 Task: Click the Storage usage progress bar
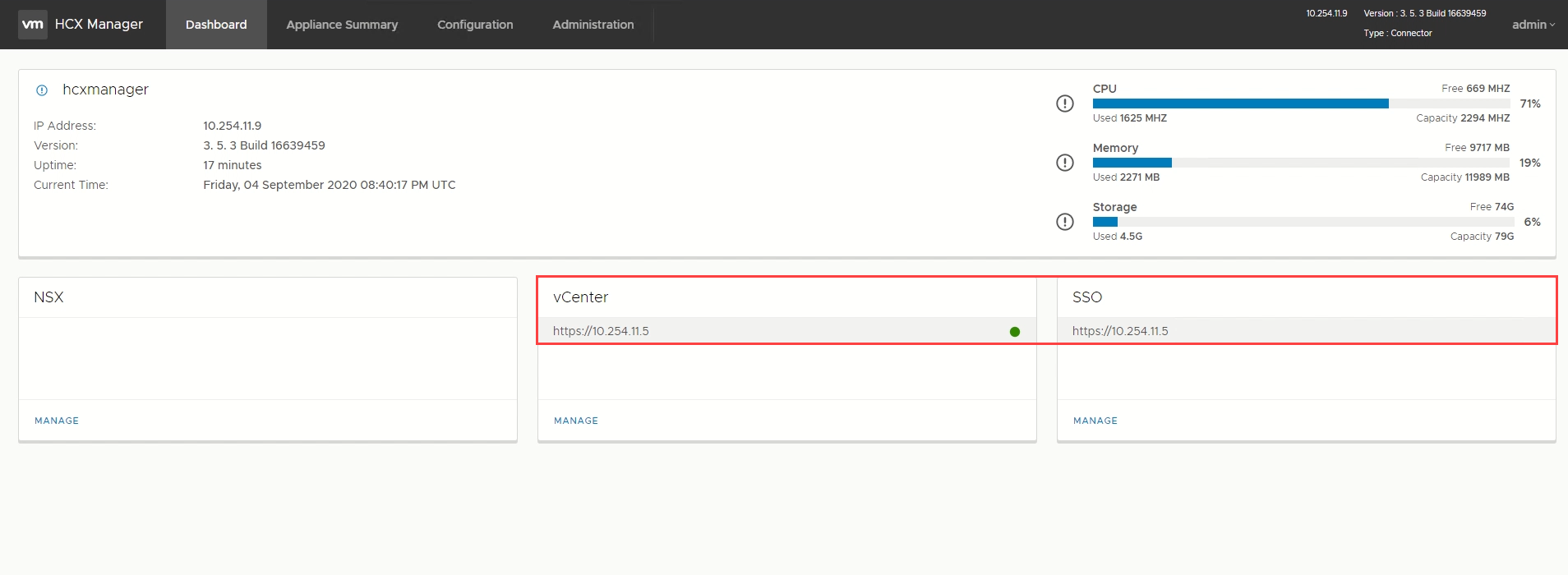[1303, 222]
